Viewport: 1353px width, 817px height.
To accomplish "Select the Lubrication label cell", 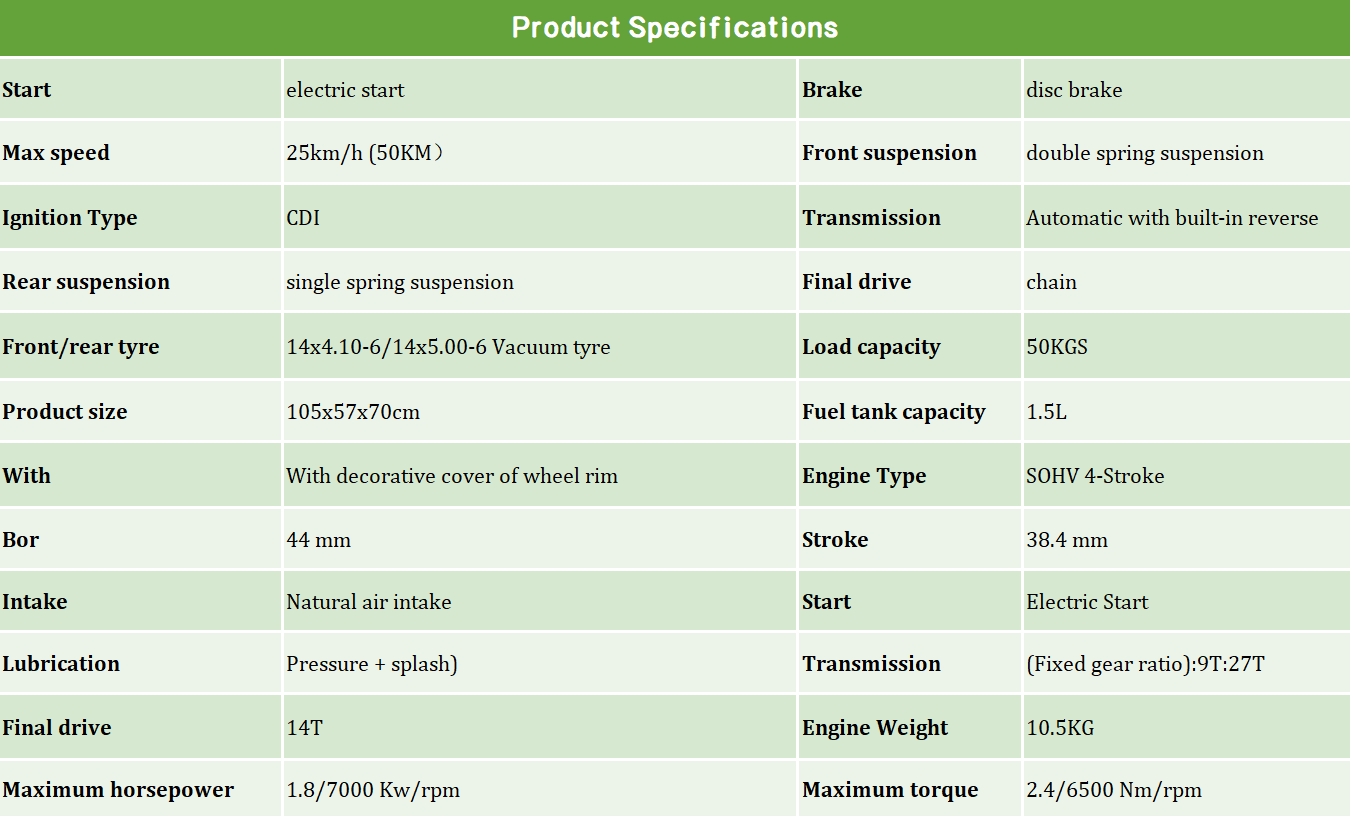I will click(61, 664).
